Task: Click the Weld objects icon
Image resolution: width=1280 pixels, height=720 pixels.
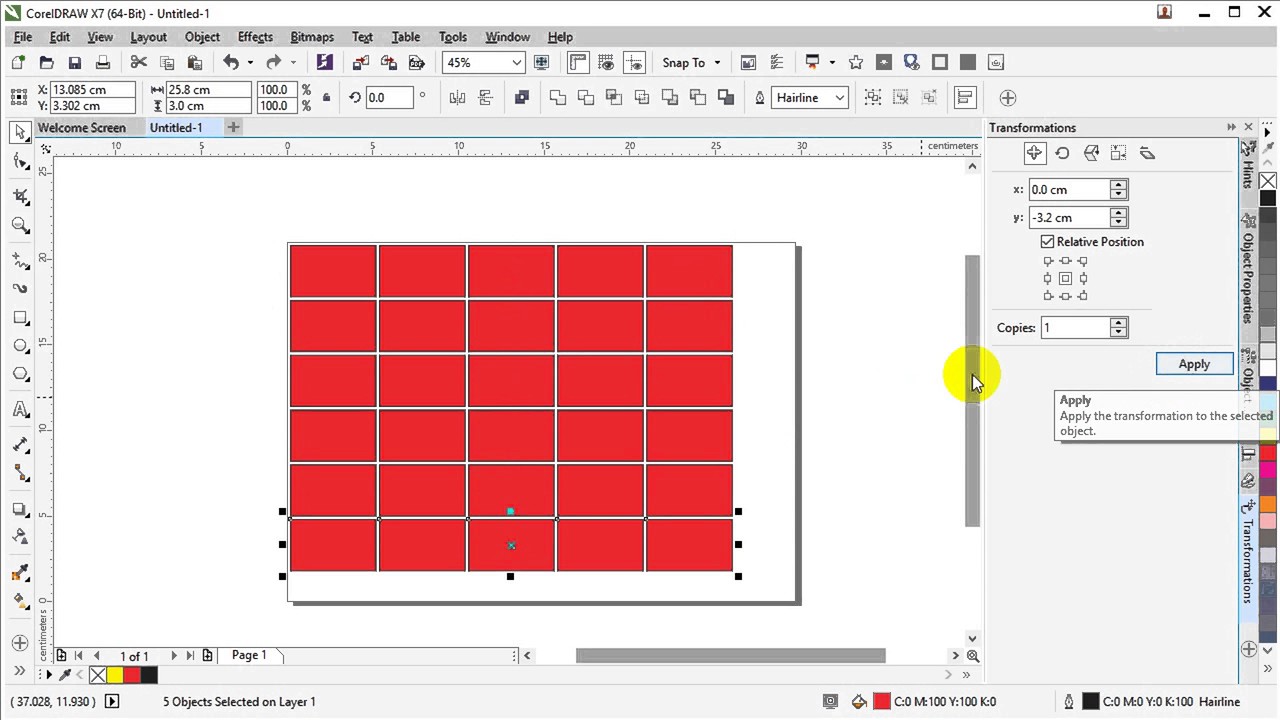Action: (x=558, y=97)
